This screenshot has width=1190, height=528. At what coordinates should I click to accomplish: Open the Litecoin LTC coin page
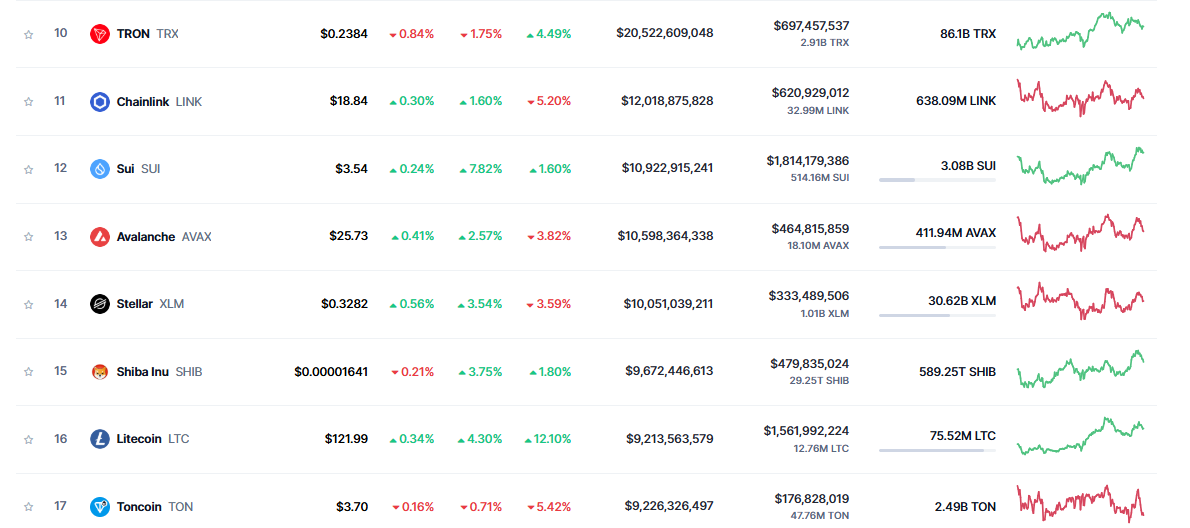point(153,439)
